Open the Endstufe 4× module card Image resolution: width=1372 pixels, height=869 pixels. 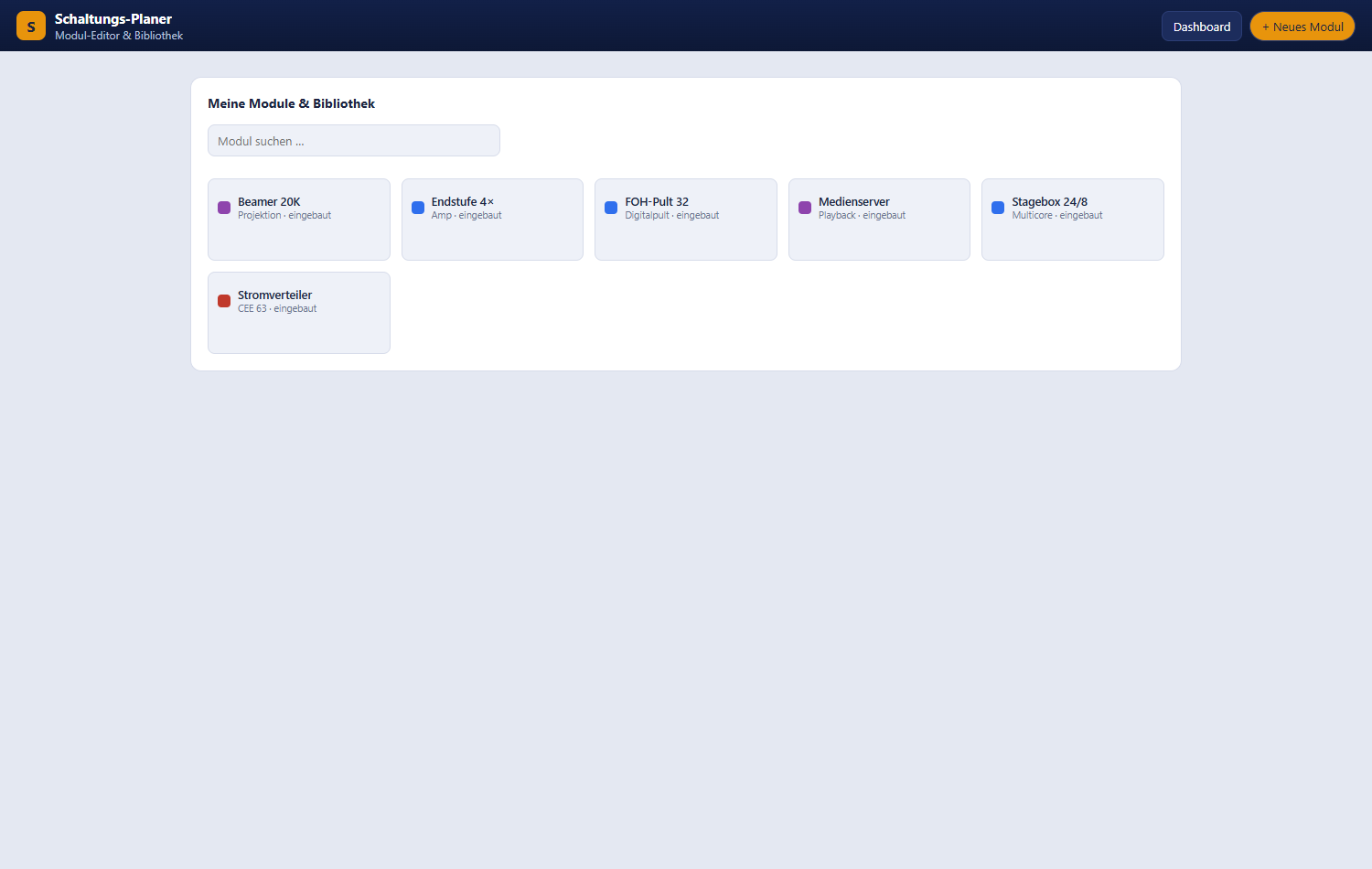pos(492,220)
